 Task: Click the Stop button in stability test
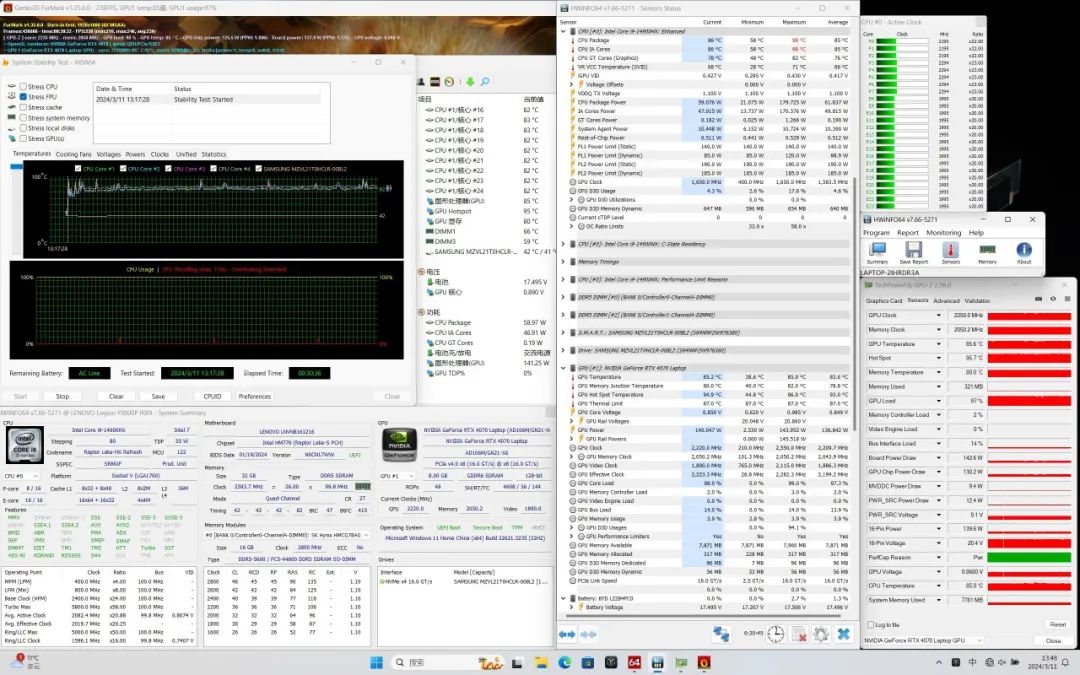[63, 396]
